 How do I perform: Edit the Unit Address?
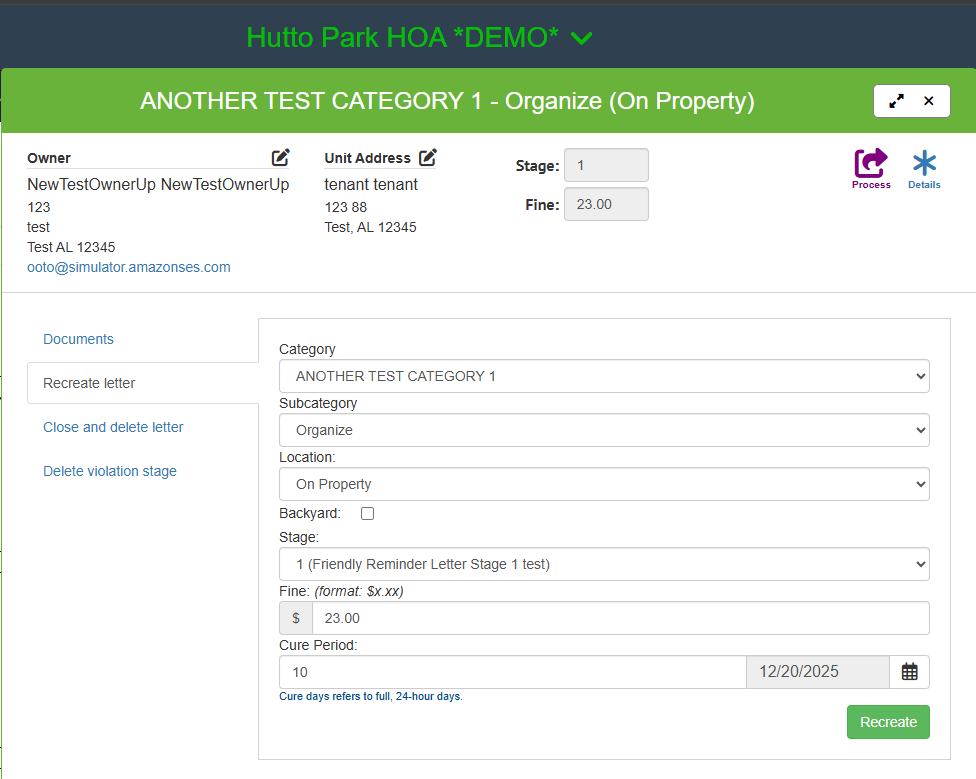428,157
